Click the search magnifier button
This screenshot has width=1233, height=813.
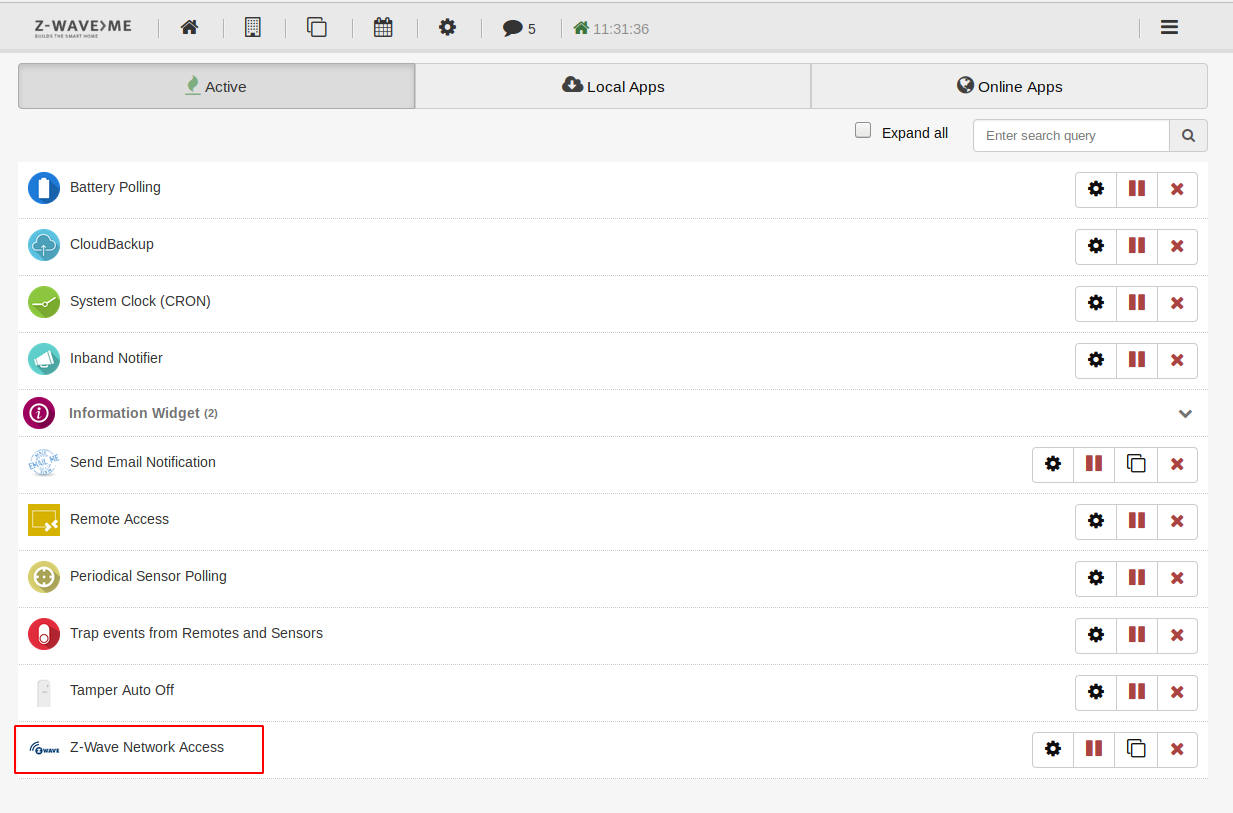(x=1188, y=136)
